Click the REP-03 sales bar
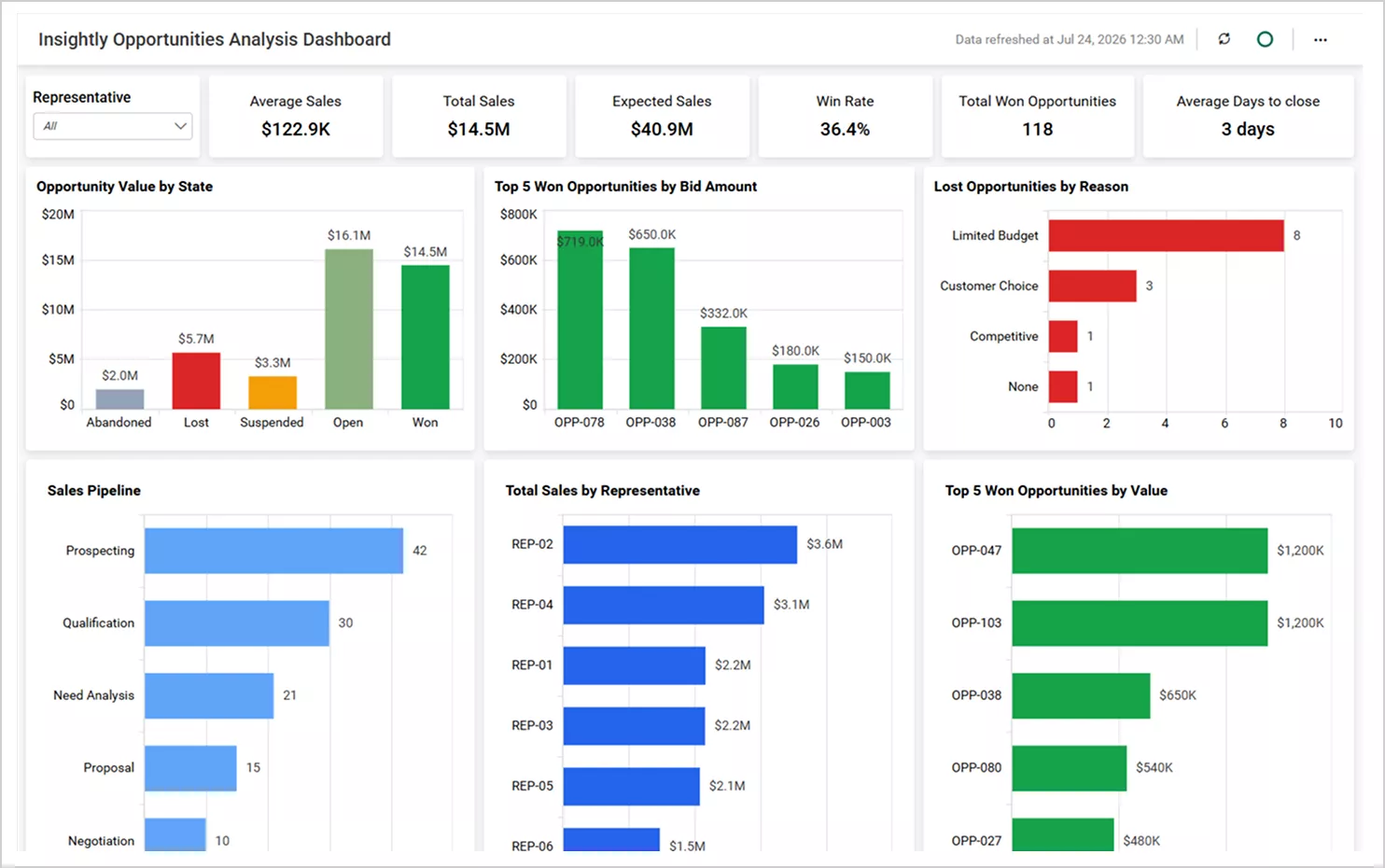The image size is (1385, 868). (x=635, y=726)
